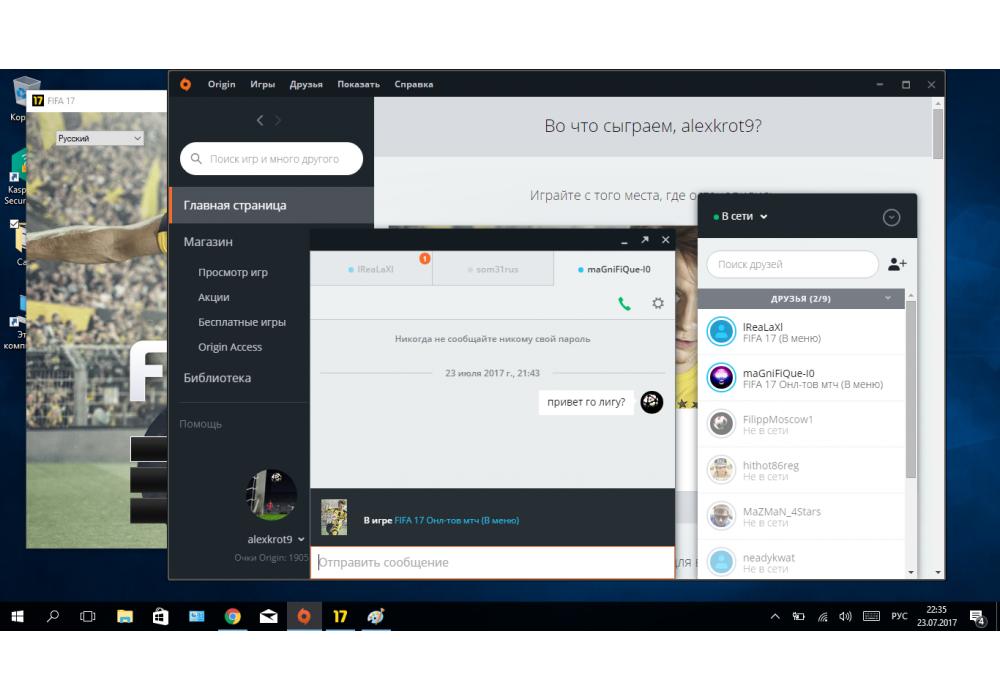Click maGniFiQue-I0 avatar in friends list
The image size is (1000, 700).
tap(721, 377)
